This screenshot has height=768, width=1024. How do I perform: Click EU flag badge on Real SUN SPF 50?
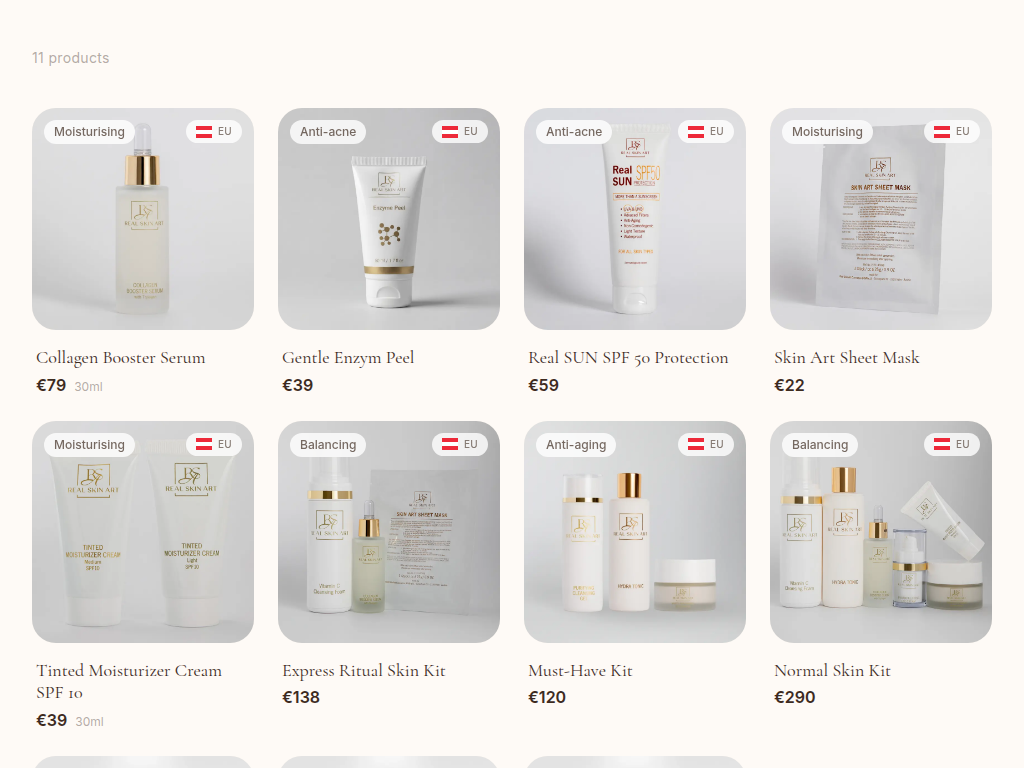tap(706, 131)
